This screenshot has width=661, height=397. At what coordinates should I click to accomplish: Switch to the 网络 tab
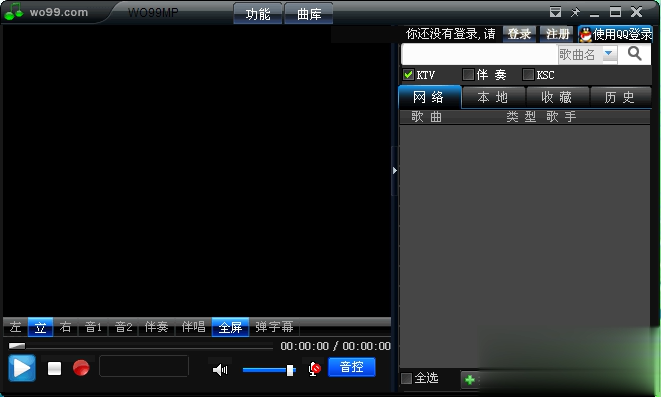coord(429,97)
